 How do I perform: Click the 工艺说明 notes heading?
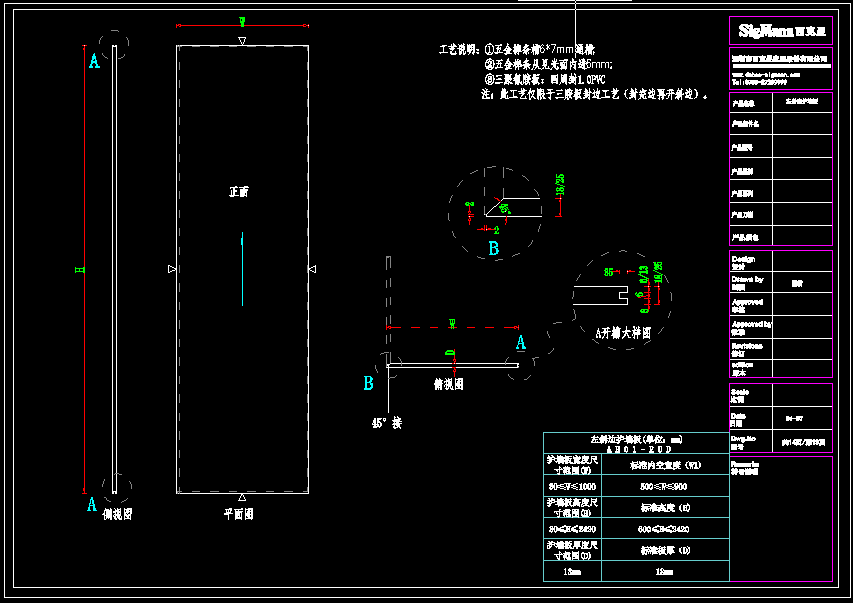click(x=457, y=48)
